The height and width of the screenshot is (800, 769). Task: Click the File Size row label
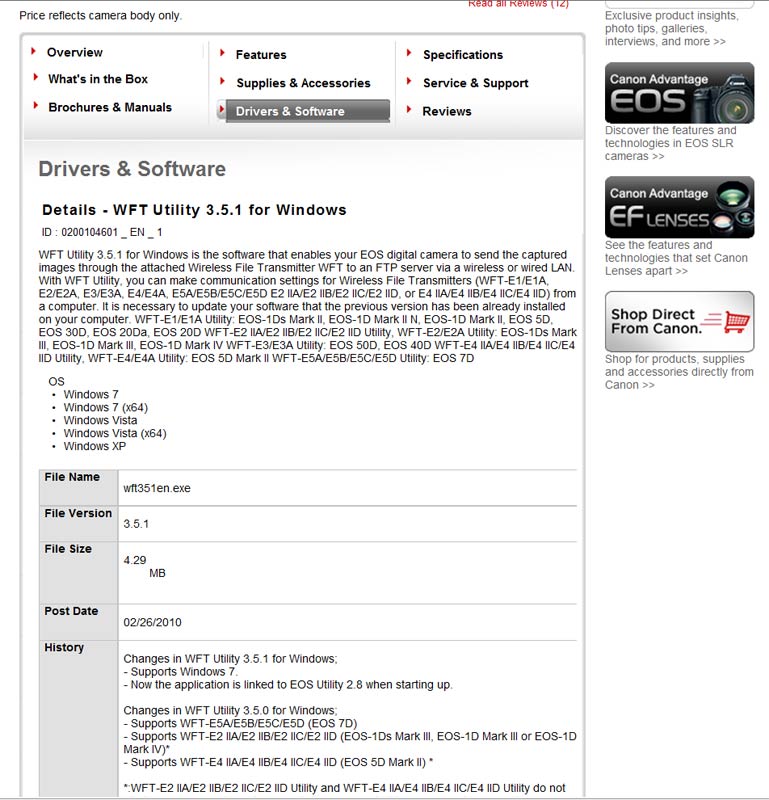[x=68, y=549]
